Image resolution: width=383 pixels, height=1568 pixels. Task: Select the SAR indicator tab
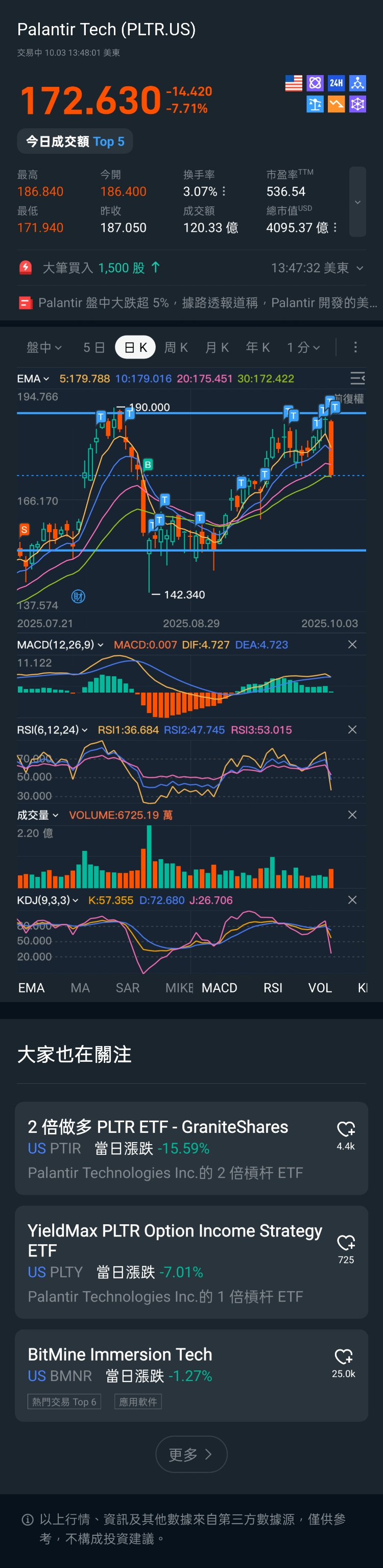tap(127, 988)
